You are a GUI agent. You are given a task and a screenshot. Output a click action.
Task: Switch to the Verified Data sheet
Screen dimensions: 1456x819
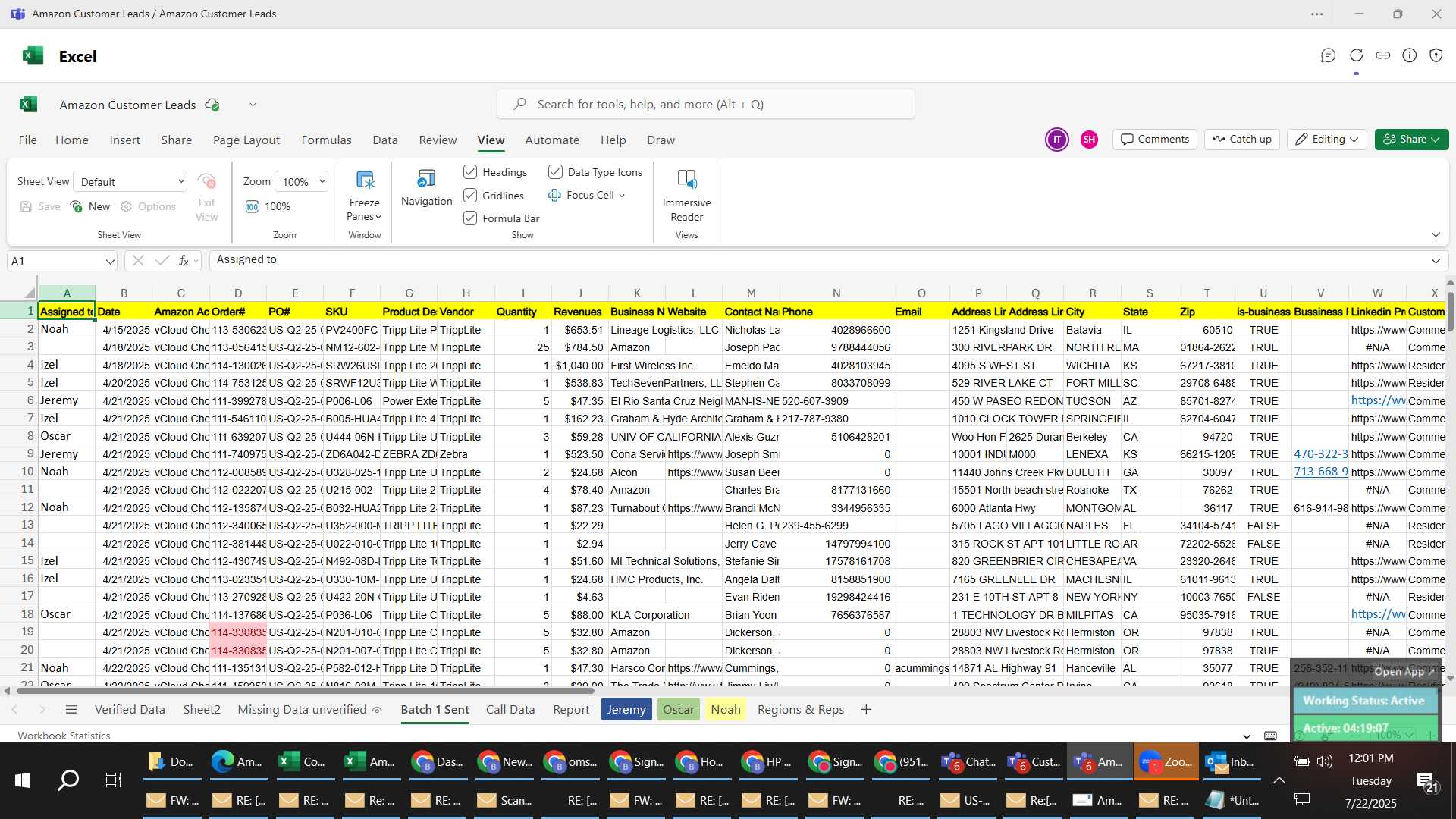click(130, 710)
